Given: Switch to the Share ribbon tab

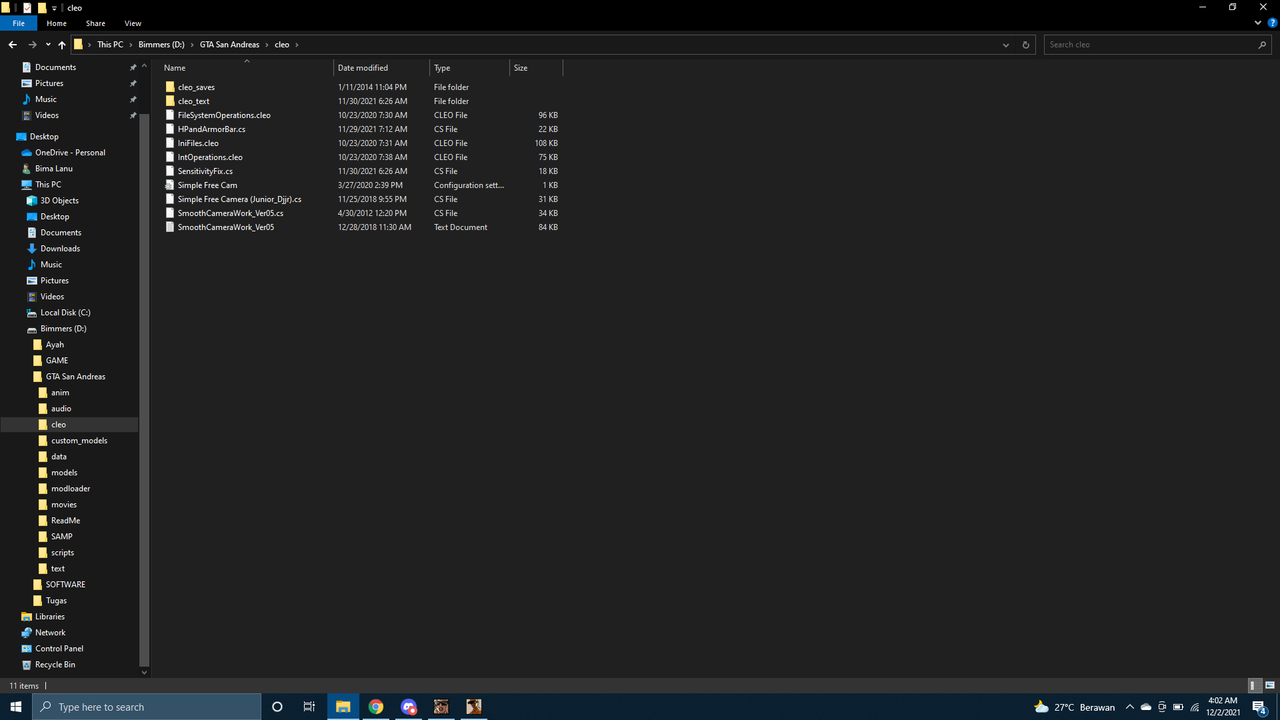Looking at the screenshot, I should coord(95,23).
